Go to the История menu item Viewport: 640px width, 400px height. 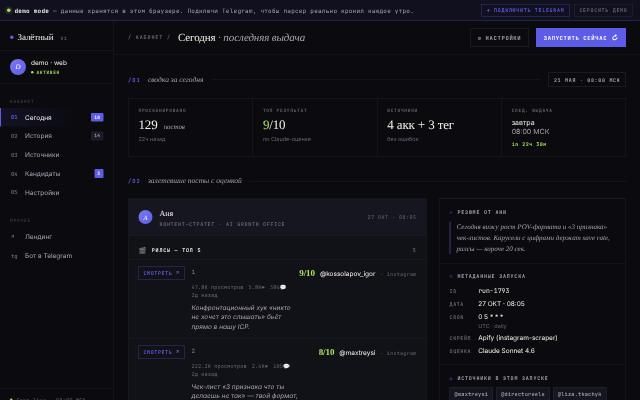tap(57, 136)
